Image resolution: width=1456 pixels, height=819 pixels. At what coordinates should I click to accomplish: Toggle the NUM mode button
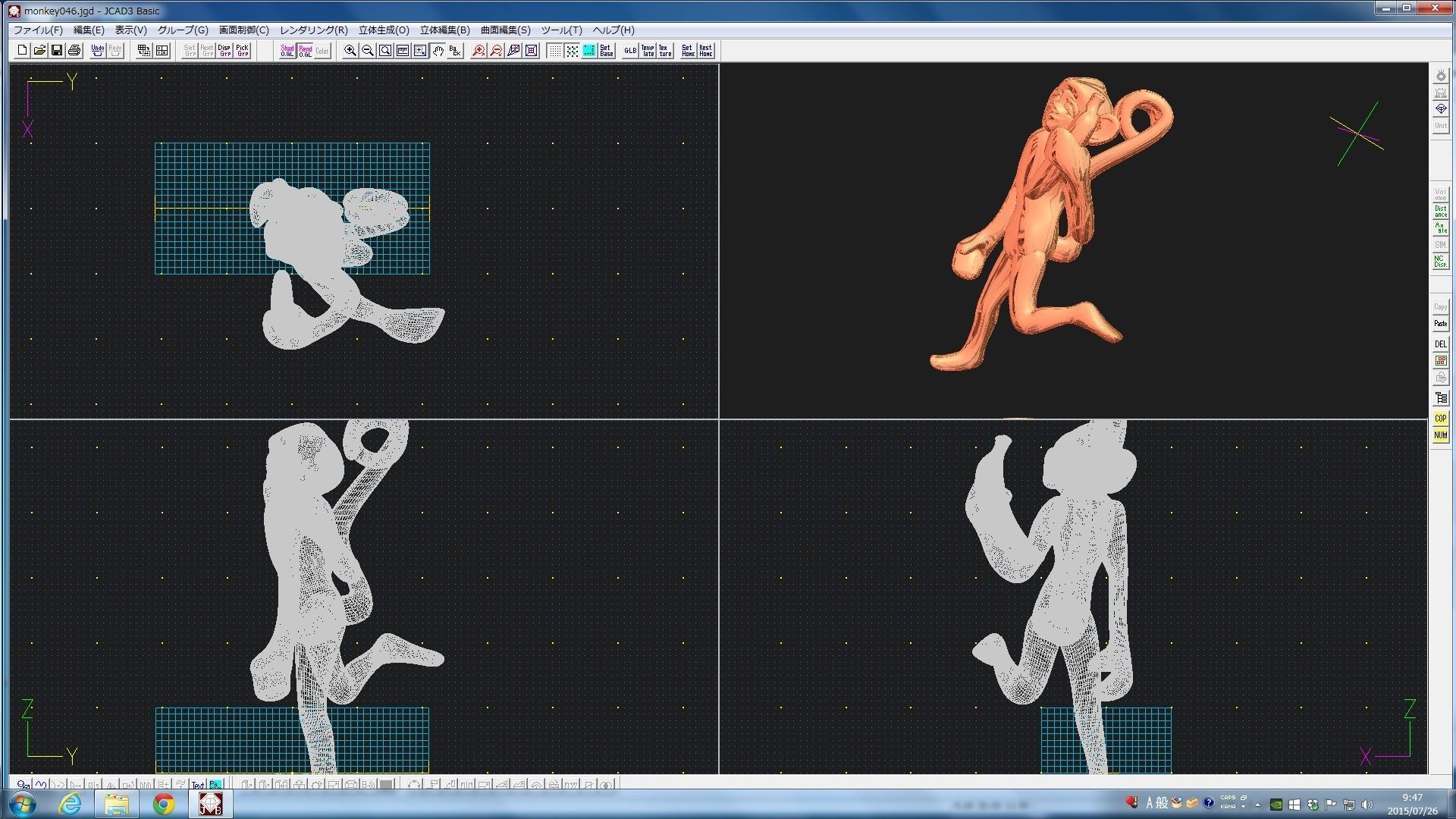point(1440,435)
